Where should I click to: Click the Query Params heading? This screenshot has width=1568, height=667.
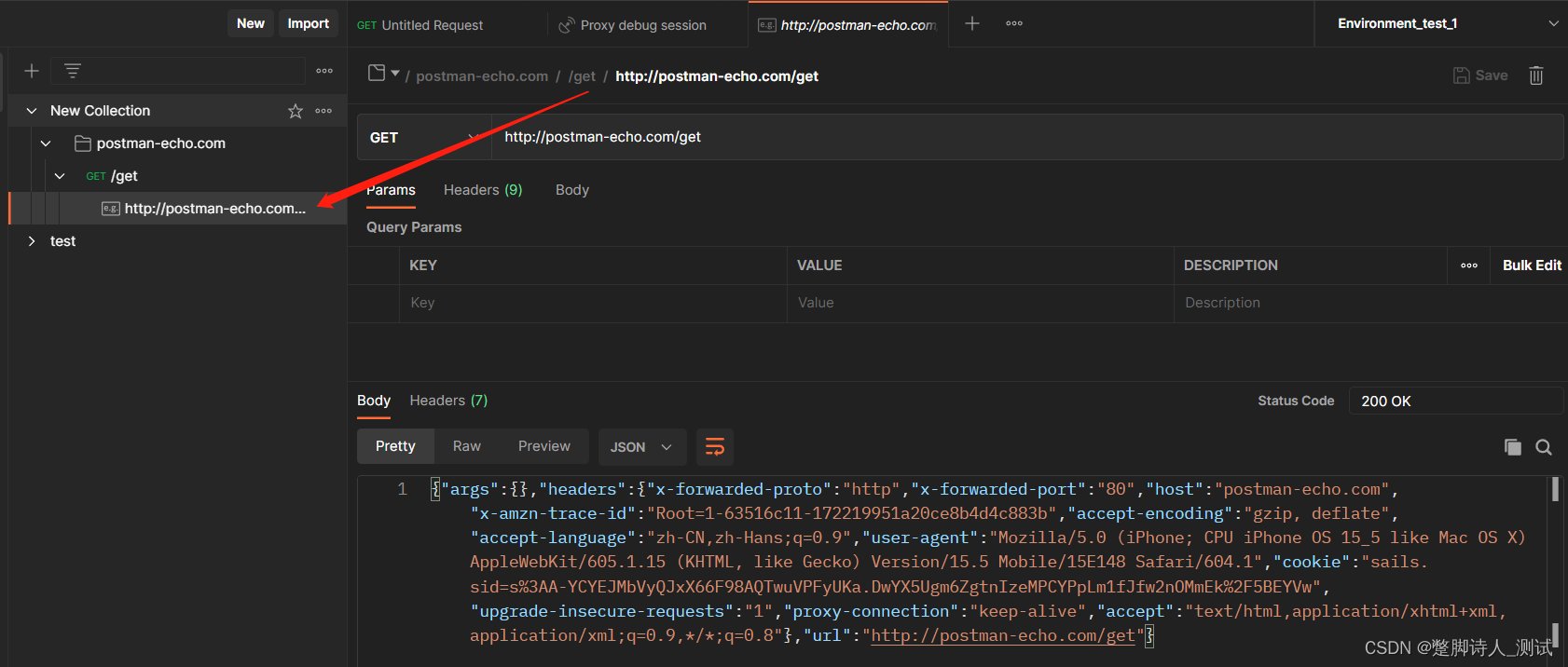[x=414, y=227]
